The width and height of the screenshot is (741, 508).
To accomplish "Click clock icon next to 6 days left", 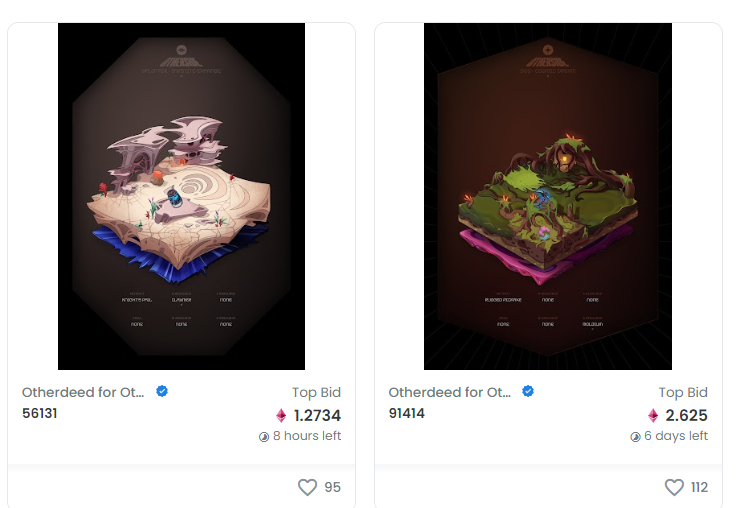I will tap(635, 437).
